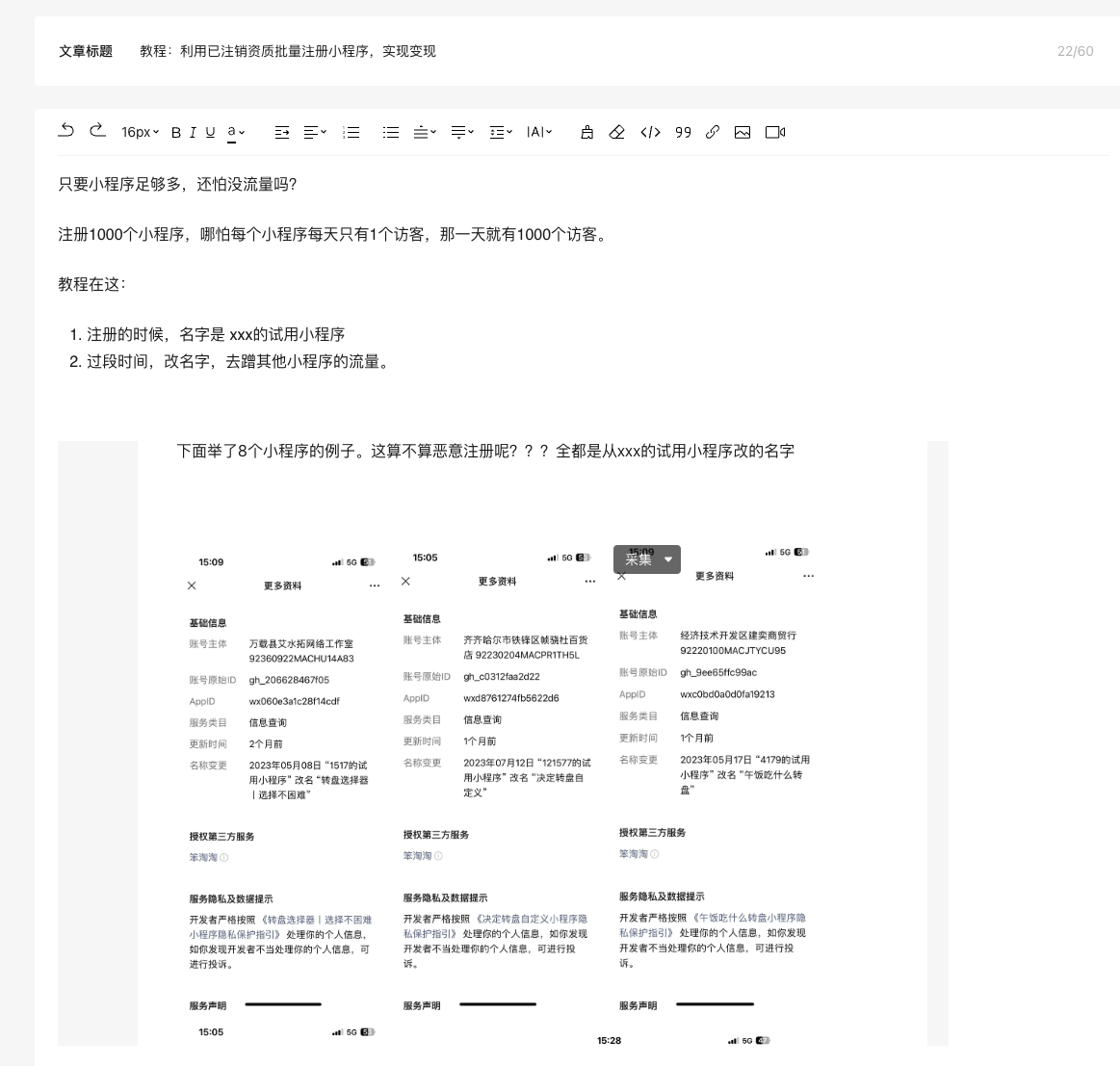Click the three-dot menu in the 15:05 screenshot
The height and width of the screenshot is (1066, 1120).
point(590,582)
